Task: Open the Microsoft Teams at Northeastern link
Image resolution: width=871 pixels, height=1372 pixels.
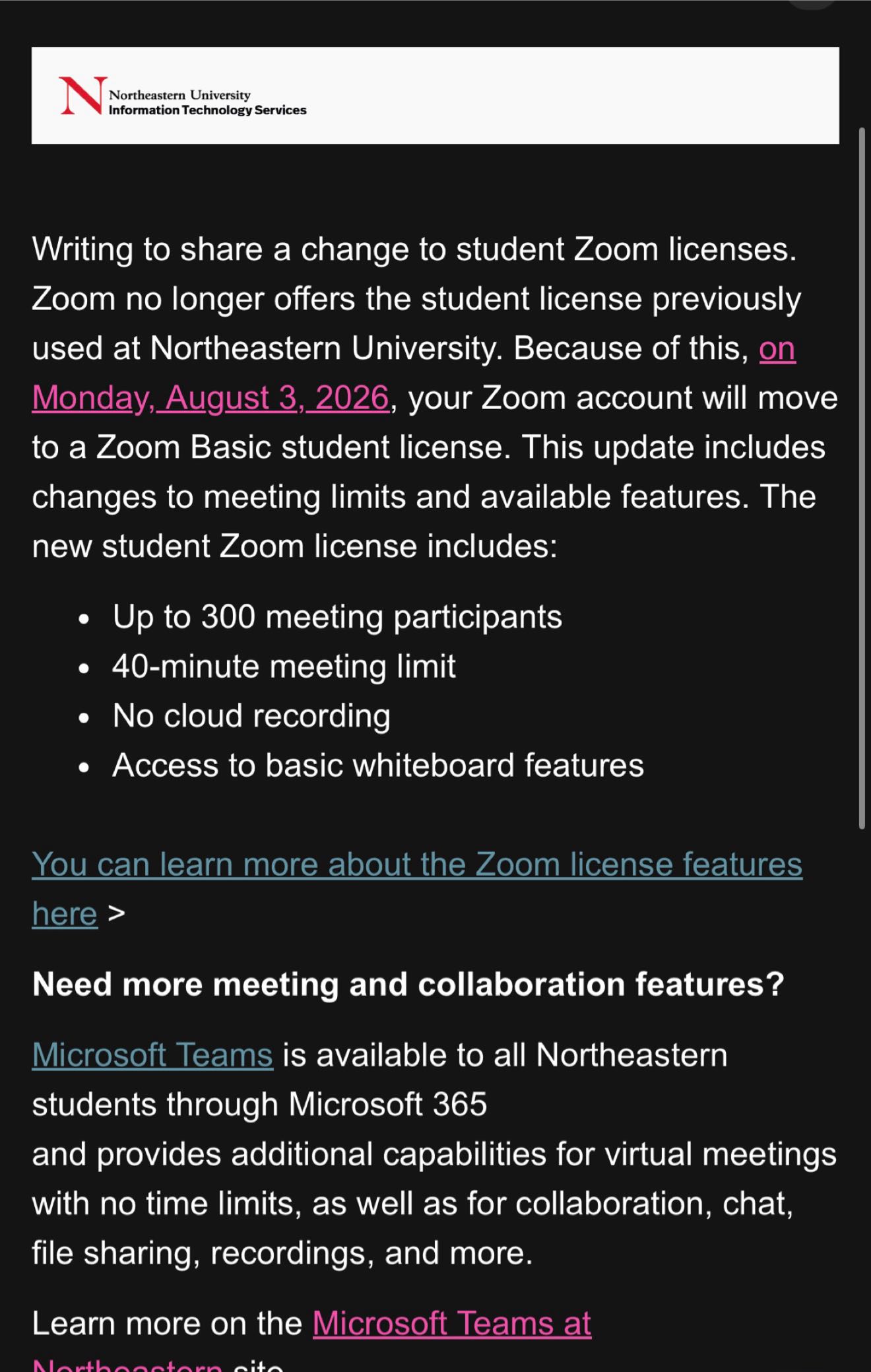Action: click(451, 1323)
